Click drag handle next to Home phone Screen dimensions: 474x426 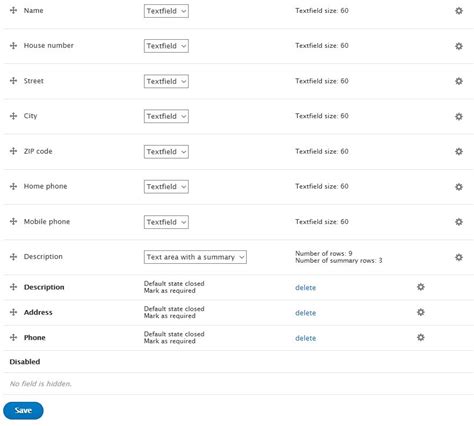[13, 186]
